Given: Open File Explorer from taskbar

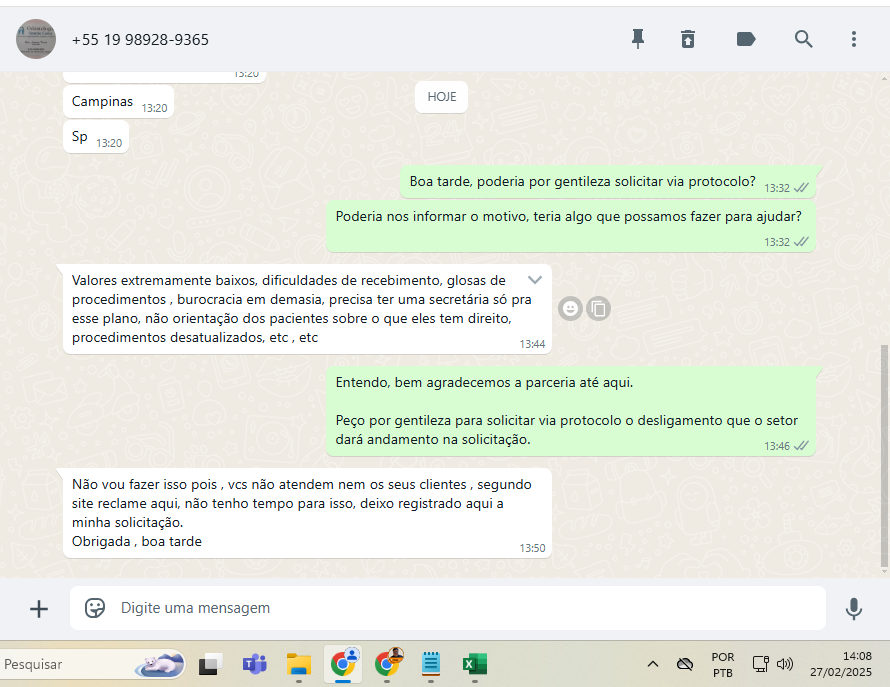Looking at the screenshot, I should point(299,664).
